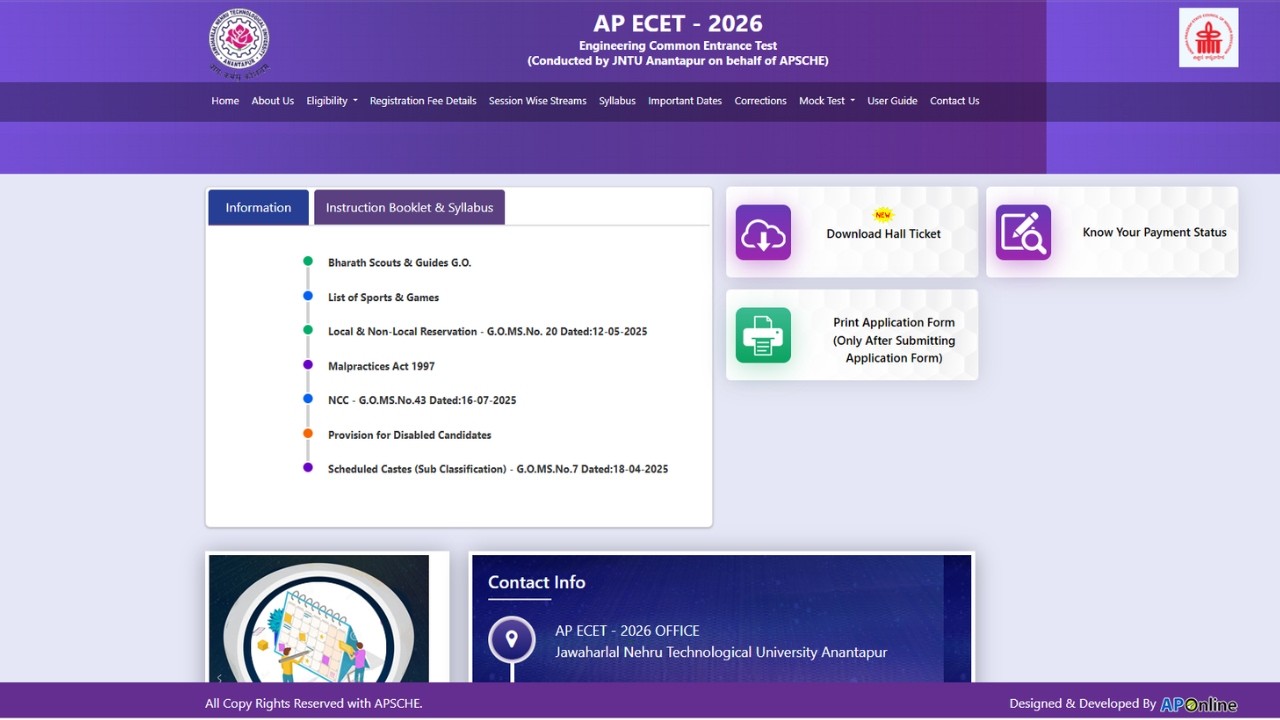1280x720 pixels.
Task: Click Engineering Common Entrance Test subtitle
Action: click(x=678, y=46)
